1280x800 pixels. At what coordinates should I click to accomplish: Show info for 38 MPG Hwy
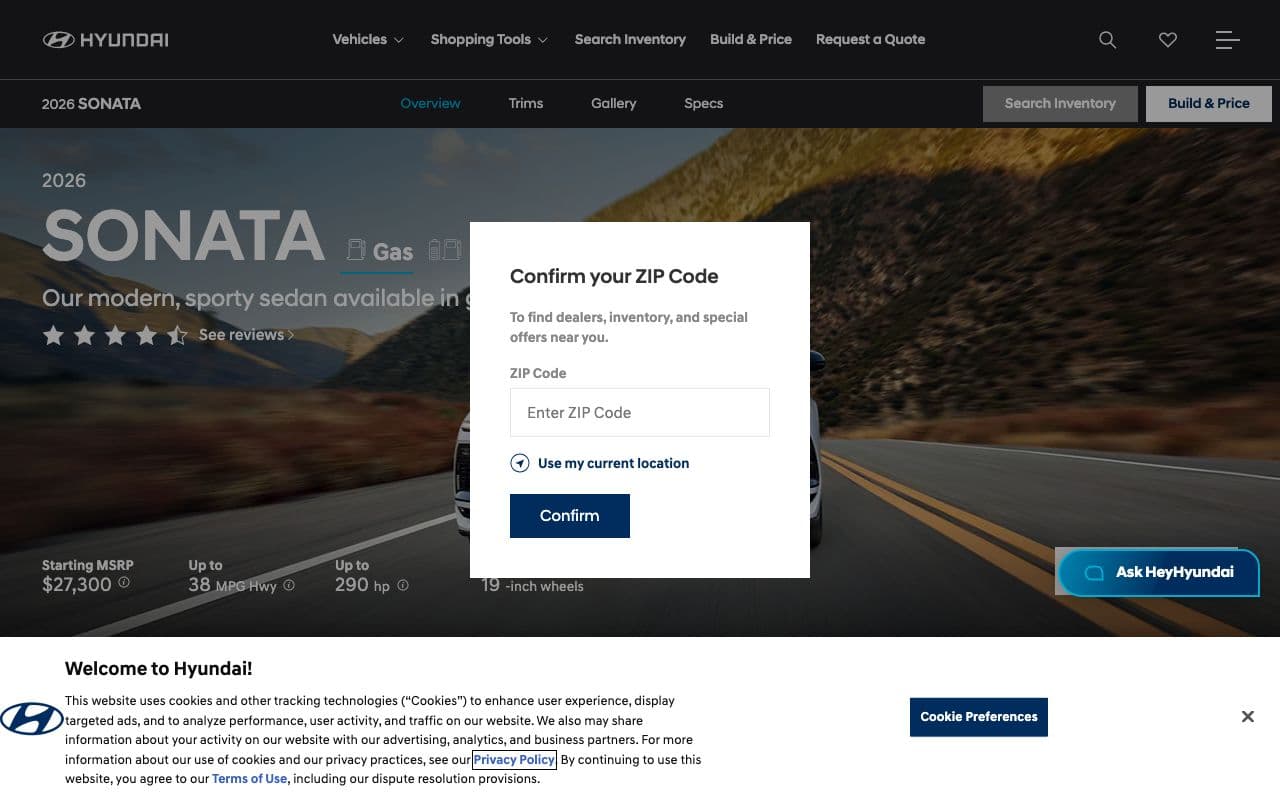289,585
